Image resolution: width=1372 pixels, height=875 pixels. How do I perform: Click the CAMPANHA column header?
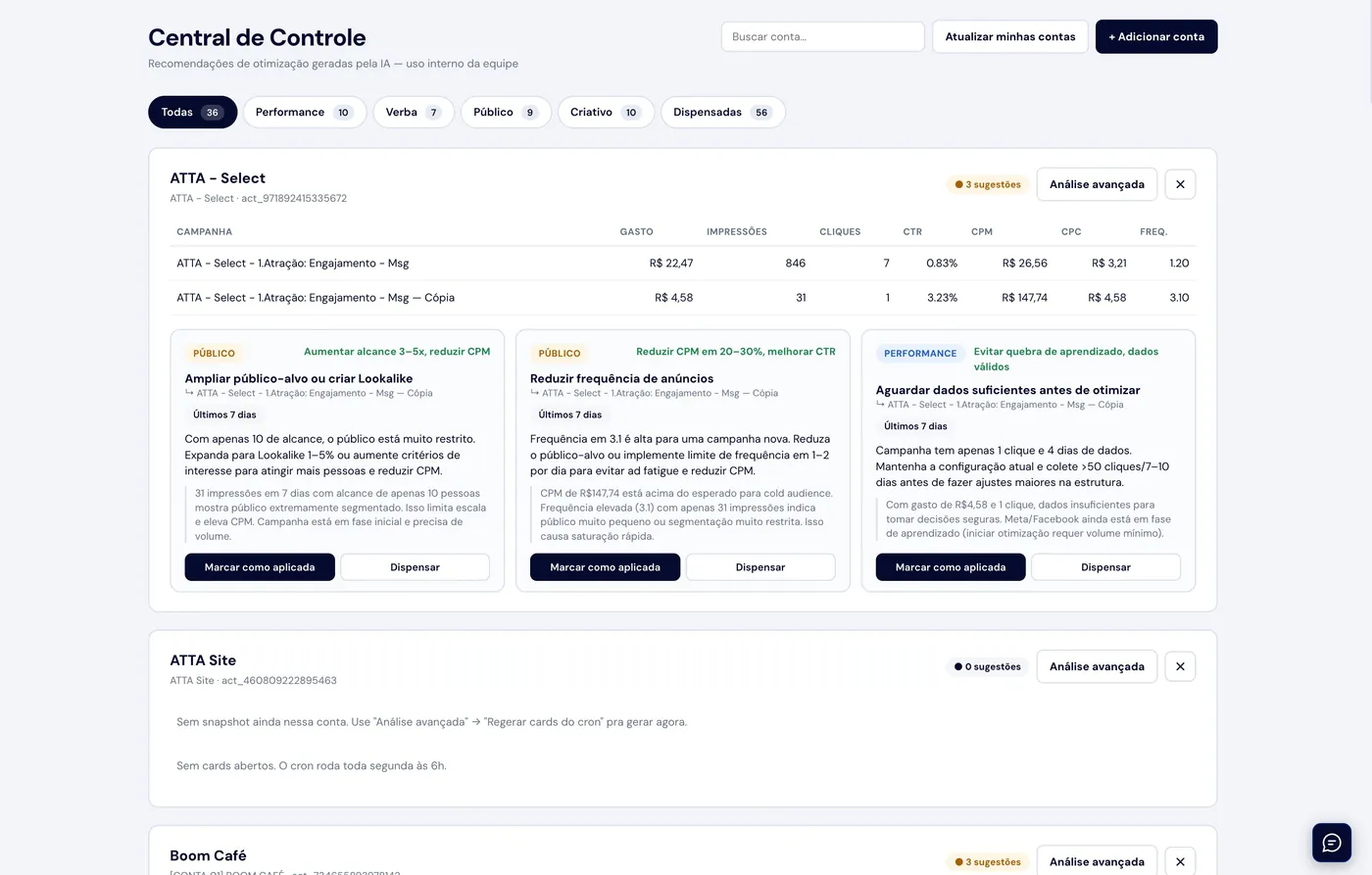click(204, 232)
